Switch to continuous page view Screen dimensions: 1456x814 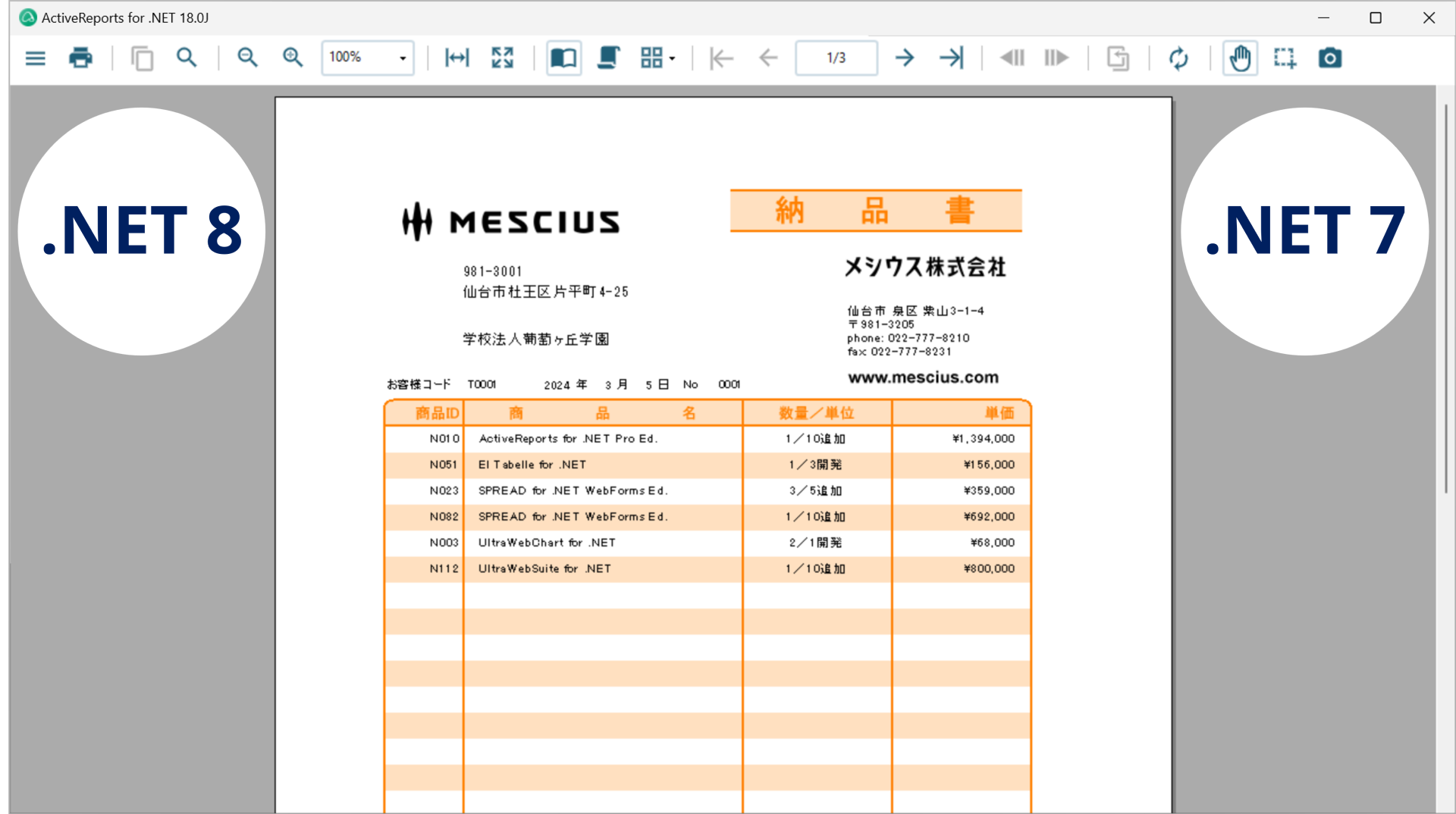click(609, 58)
